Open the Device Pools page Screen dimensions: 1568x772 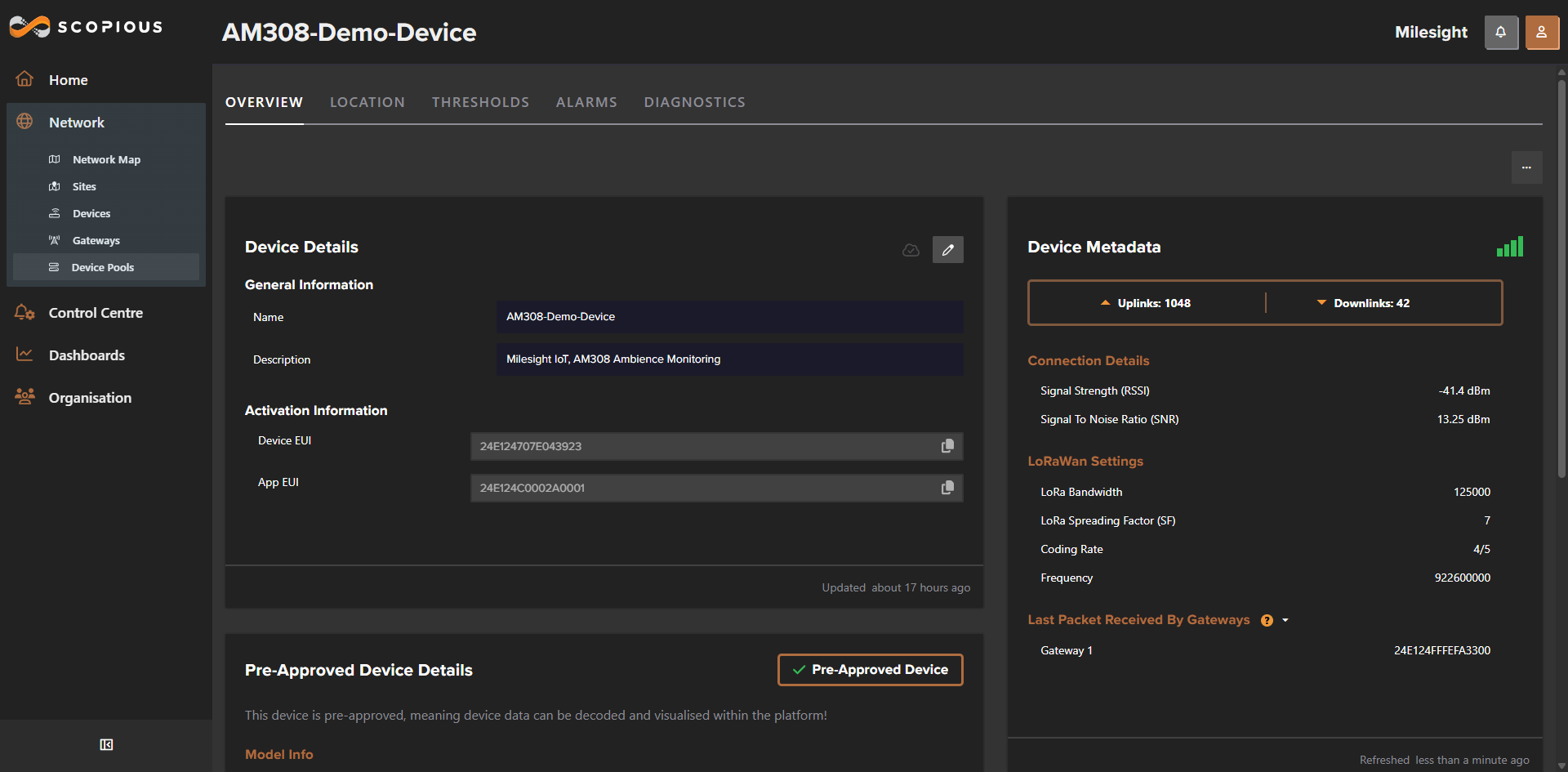pos(106,267)
